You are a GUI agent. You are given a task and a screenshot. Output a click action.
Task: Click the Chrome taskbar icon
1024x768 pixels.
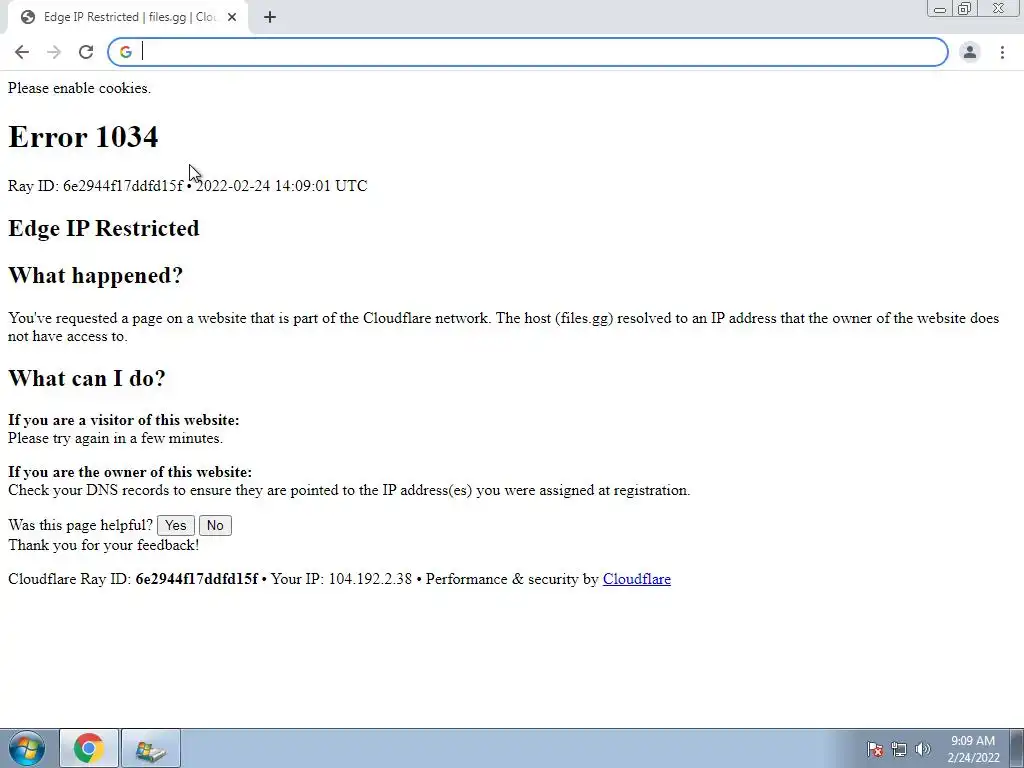click(x=89, y=748)
